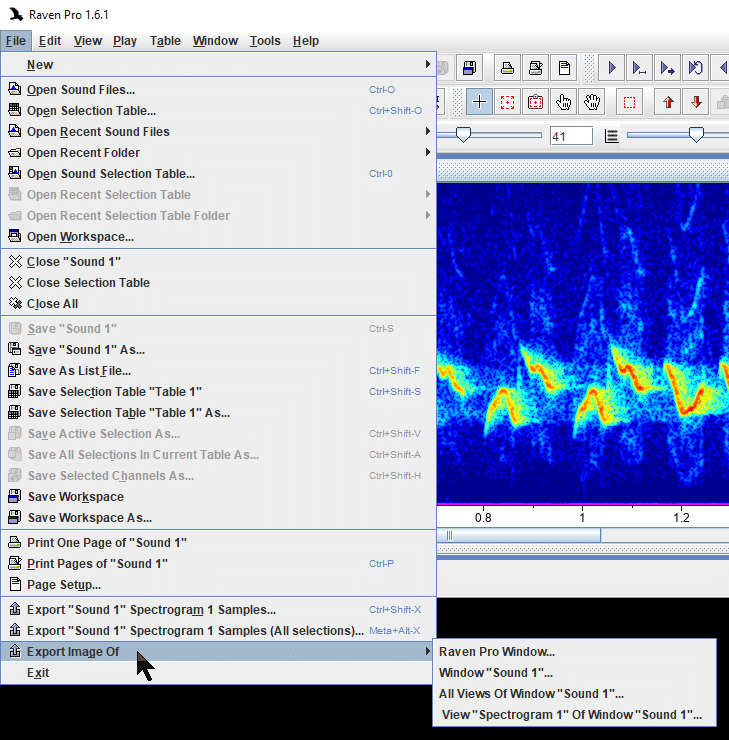This screenshot has width=729, height=740.
Task: Click the save floppy disk toolbar icon
Action: (x=469, y=68)
